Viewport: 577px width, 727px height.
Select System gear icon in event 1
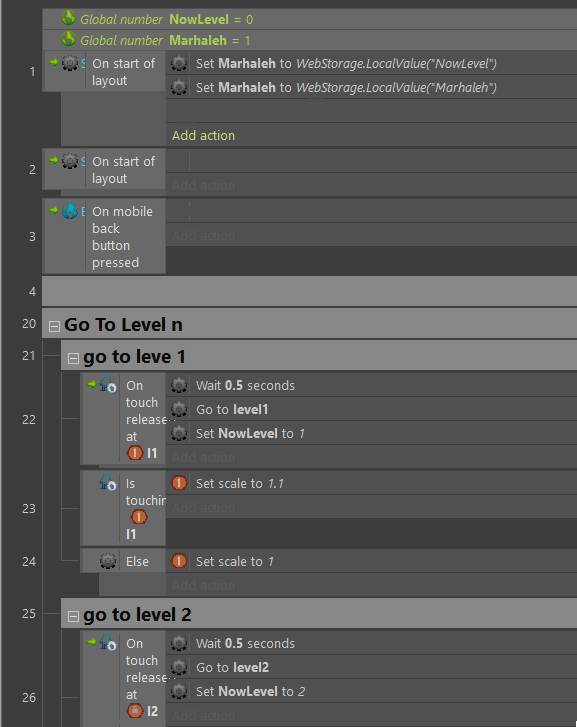click(x=70, y=63)
